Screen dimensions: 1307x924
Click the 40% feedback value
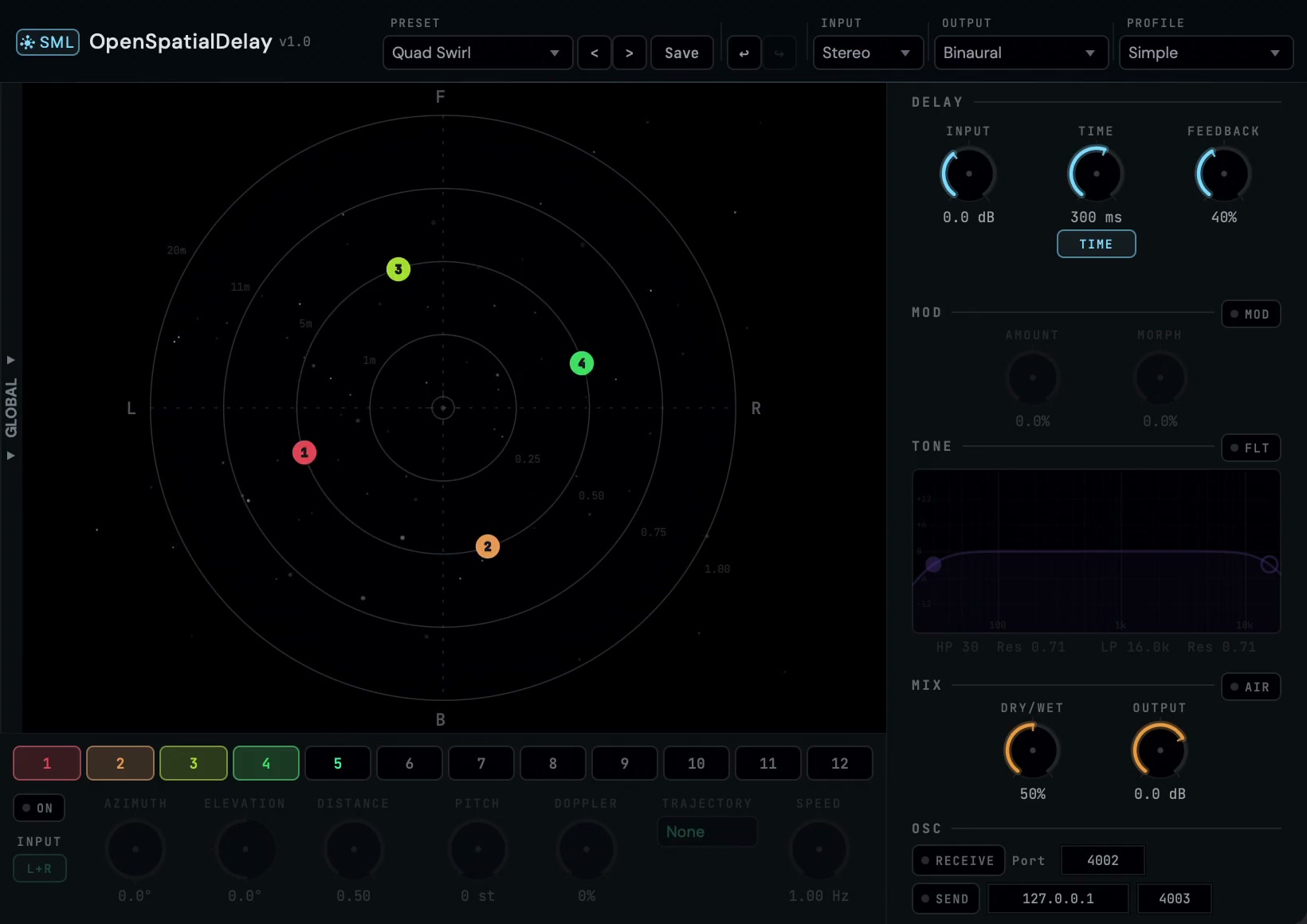tap(1224, 217)
